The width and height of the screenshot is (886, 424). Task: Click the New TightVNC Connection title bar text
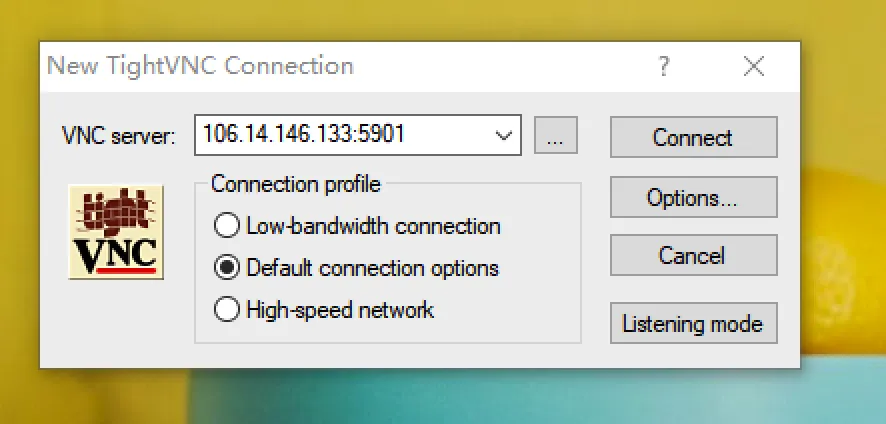[200, 66]
